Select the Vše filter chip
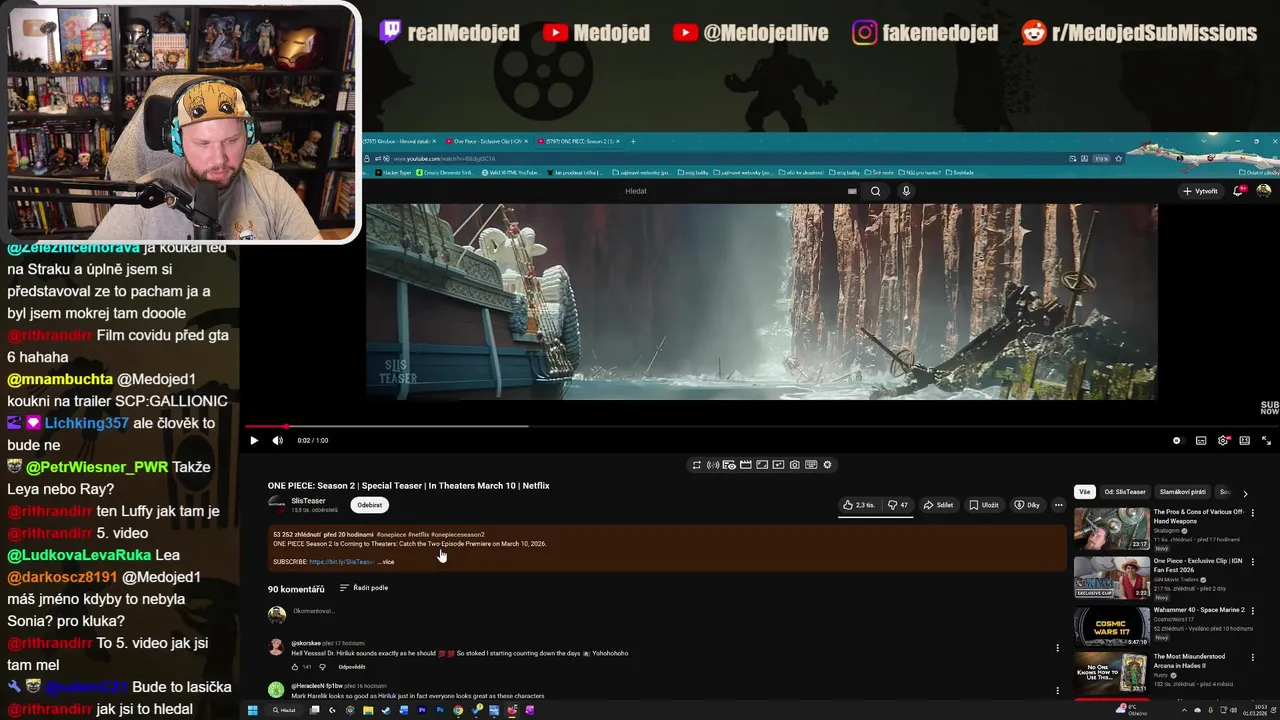Image resolution: width=1280 pixels, height=720 pixels. tap(1084, 492)
